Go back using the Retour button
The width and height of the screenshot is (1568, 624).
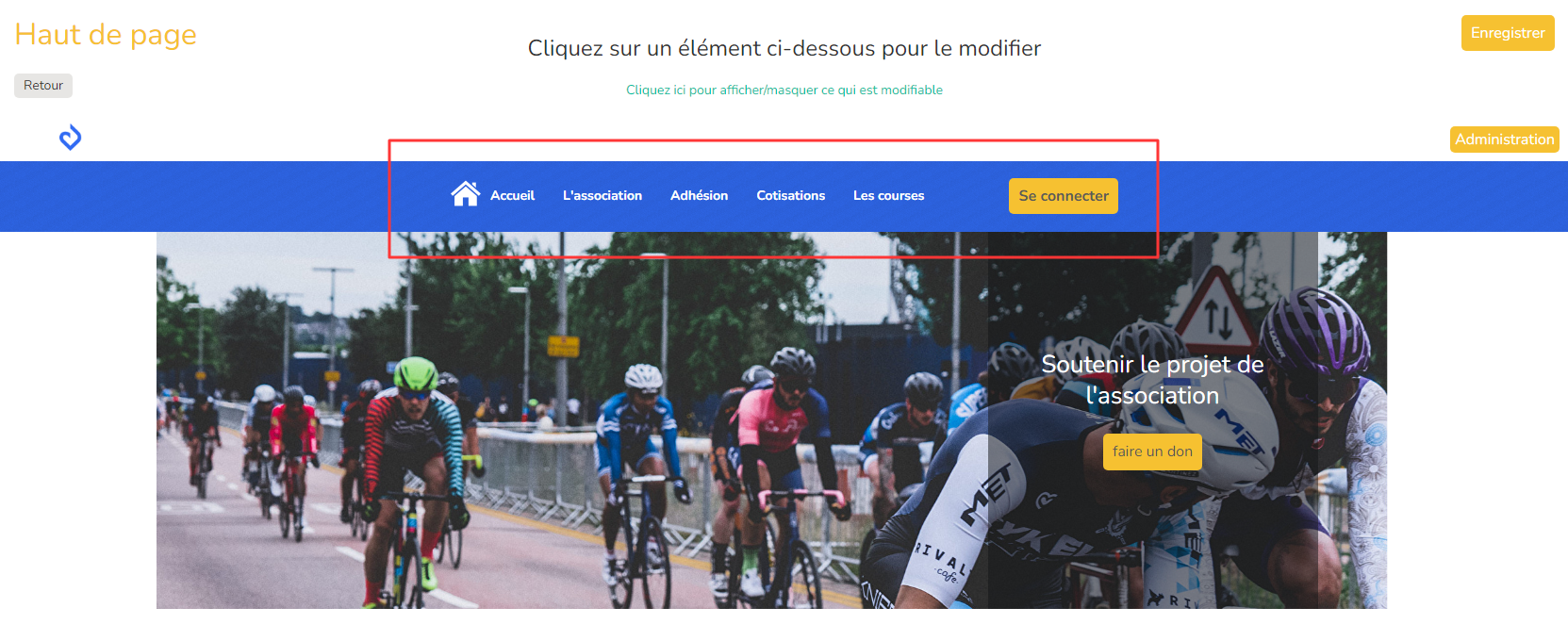(43, 86)
